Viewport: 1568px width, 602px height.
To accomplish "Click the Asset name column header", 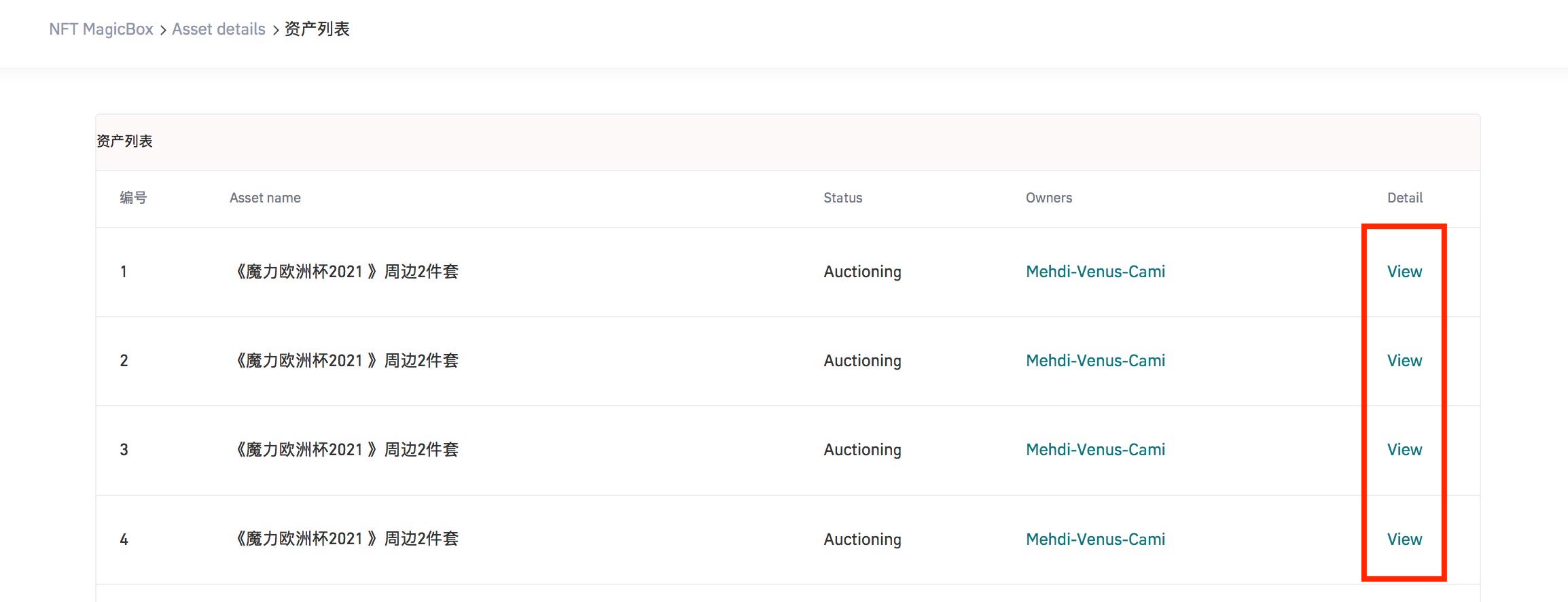I will click(x=265, y=198).
